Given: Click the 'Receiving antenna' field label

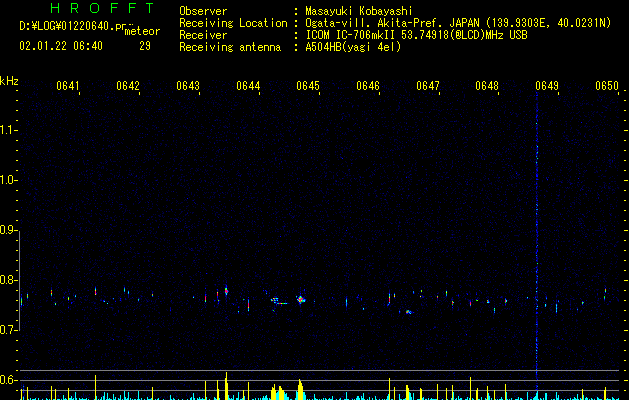Looking at the screenshot, I should click(230, 47).
